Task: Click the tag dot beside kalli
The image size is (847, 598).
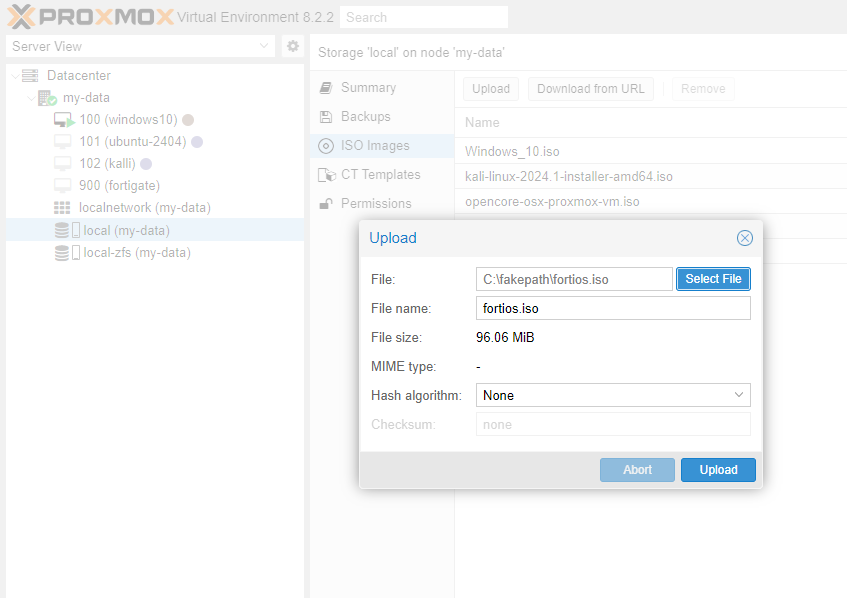Action: tap(146, 164)
